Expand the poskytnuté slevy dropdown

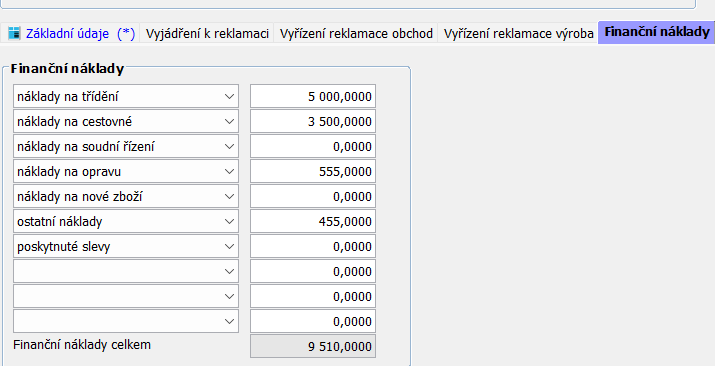(229, 247)
